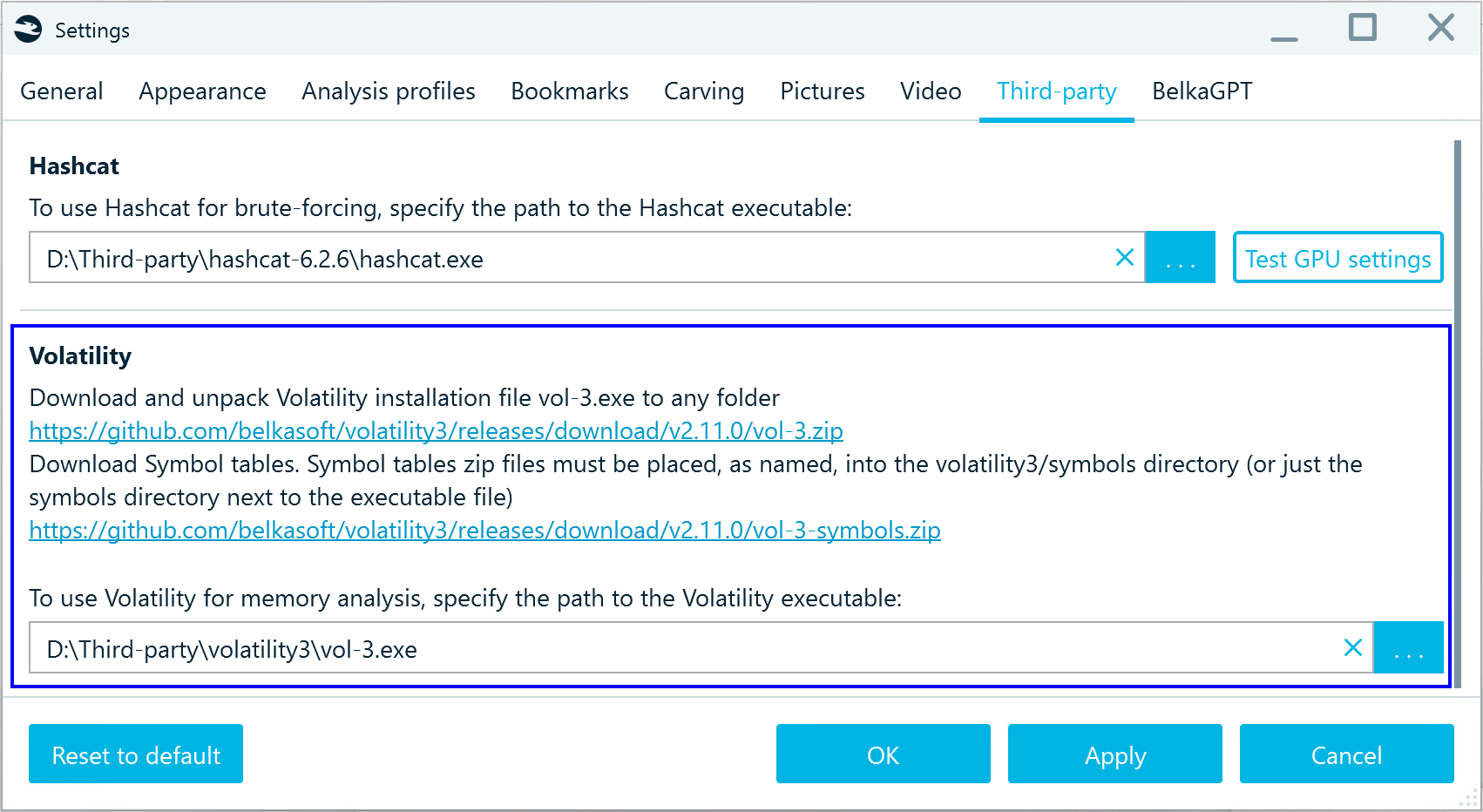Open the vol-3-symbols.zip download link
Image resolution: width=1483 pixels, height=812 pixels.
[x=484, y=531]
